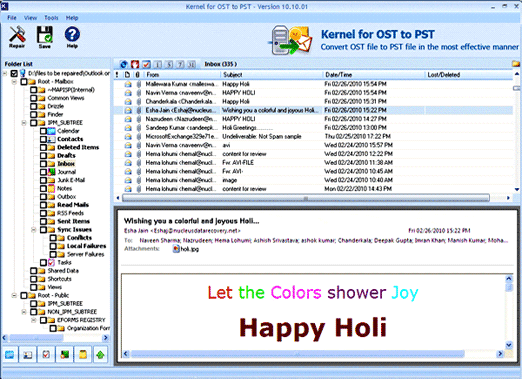
Task: Sort emails by the Subject column header
Action: (x=271, y=75)
